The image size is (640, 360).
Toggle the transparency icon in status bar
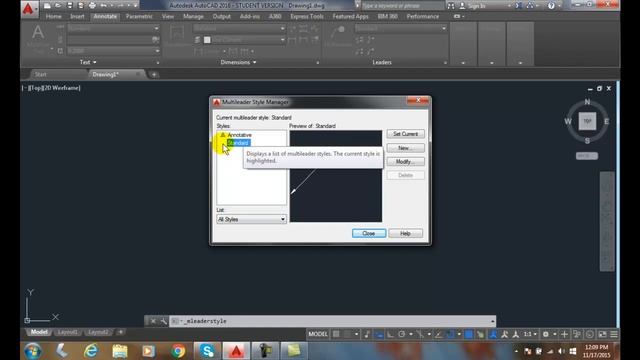coord(480,334)
